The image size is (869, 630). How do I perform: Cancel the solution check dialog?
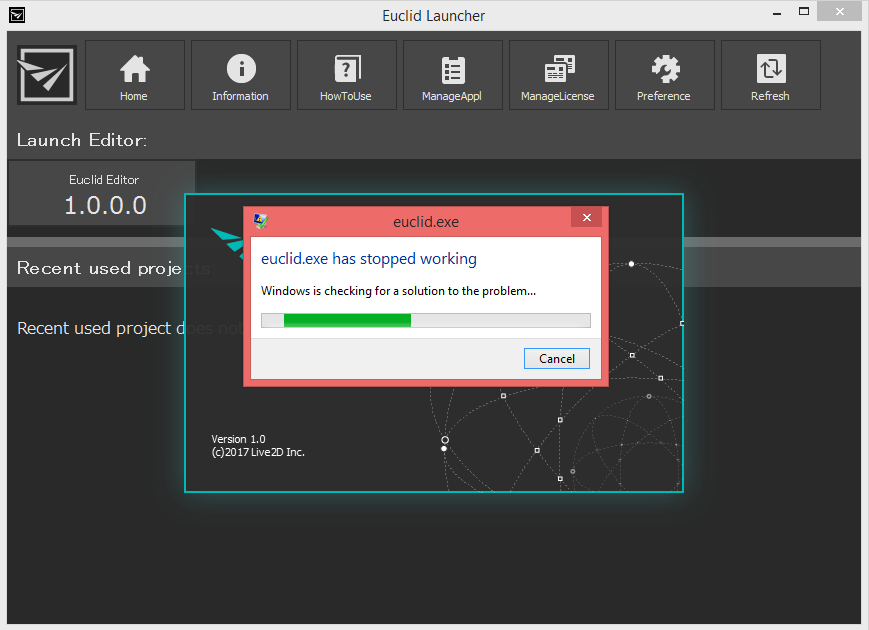(x=556, y=358)
